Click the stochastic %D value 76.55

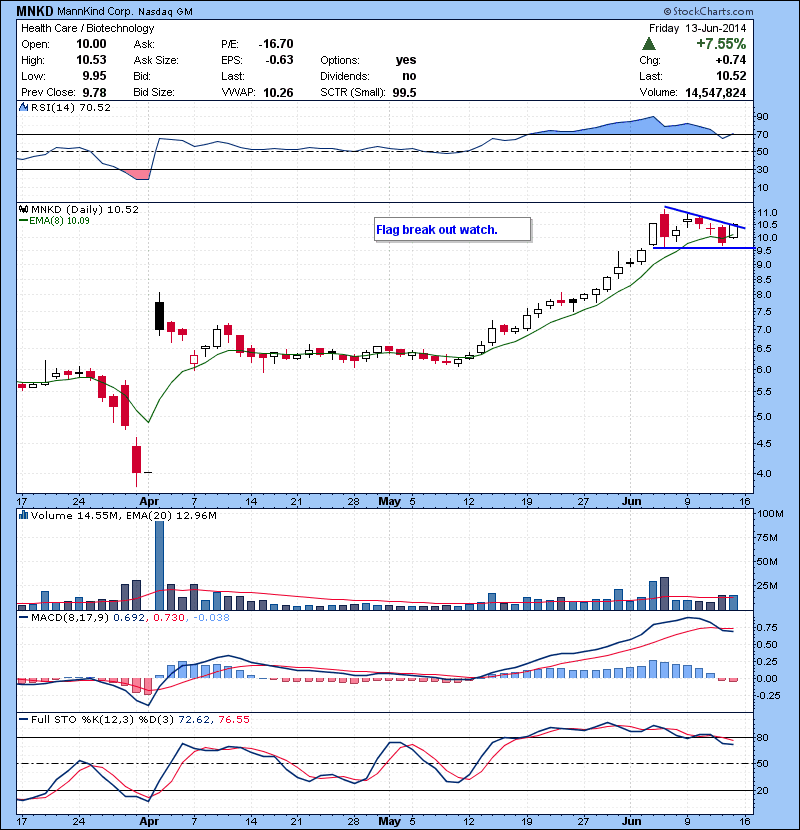click(x=233, y=719)
